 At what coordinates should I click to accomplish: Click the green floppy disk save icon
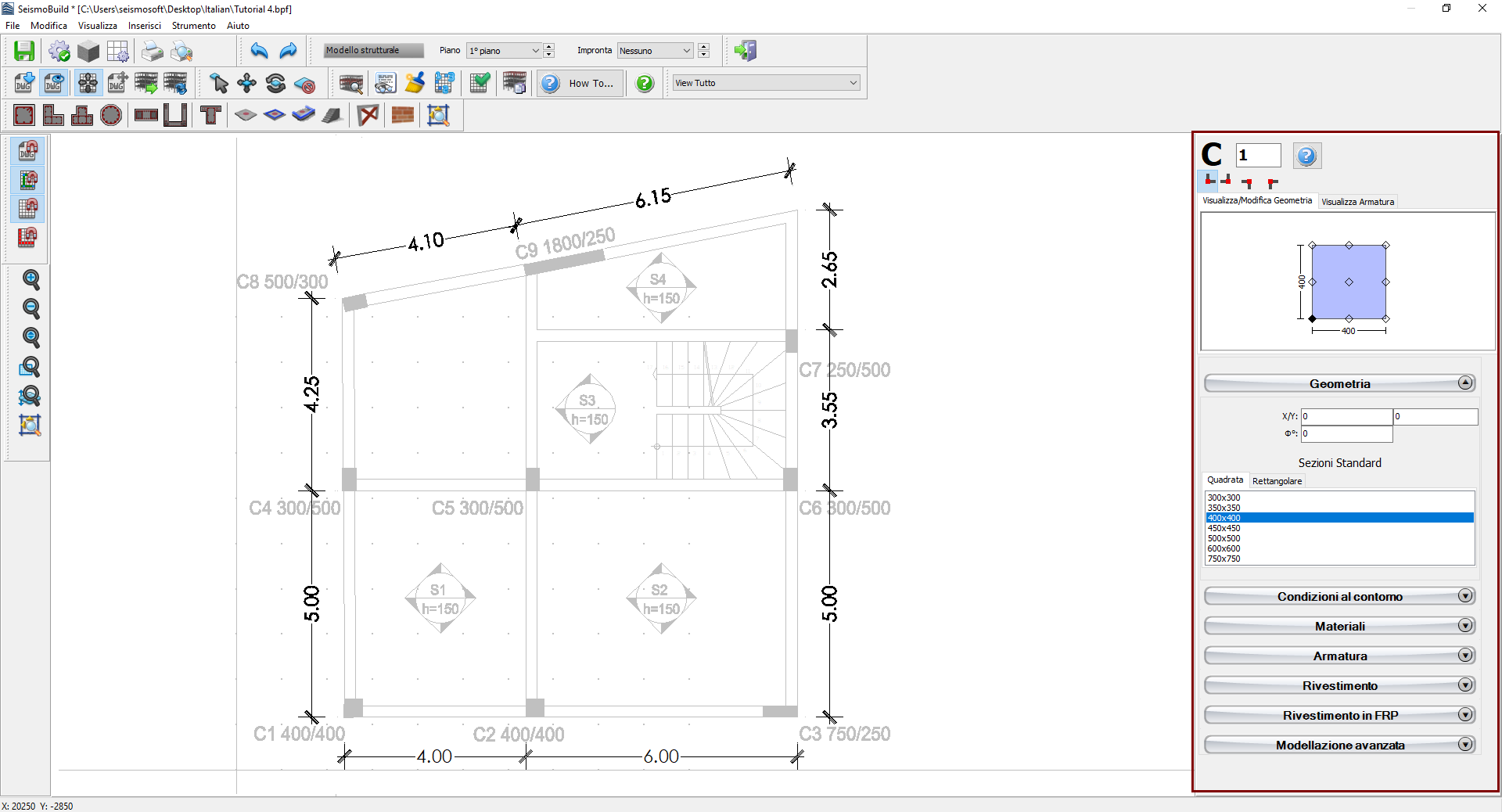tap(24, 51)
